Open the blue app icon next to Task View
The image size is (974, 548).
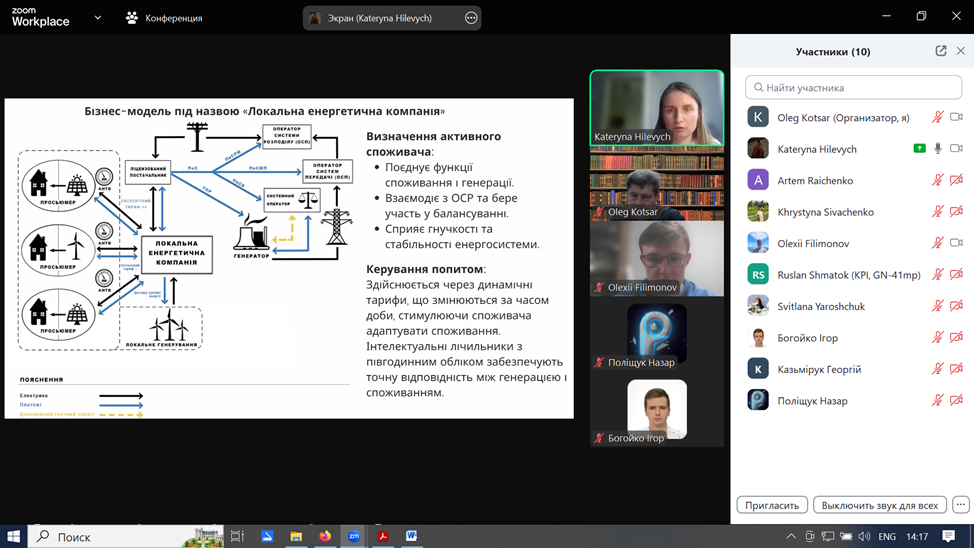coord(267,536)
